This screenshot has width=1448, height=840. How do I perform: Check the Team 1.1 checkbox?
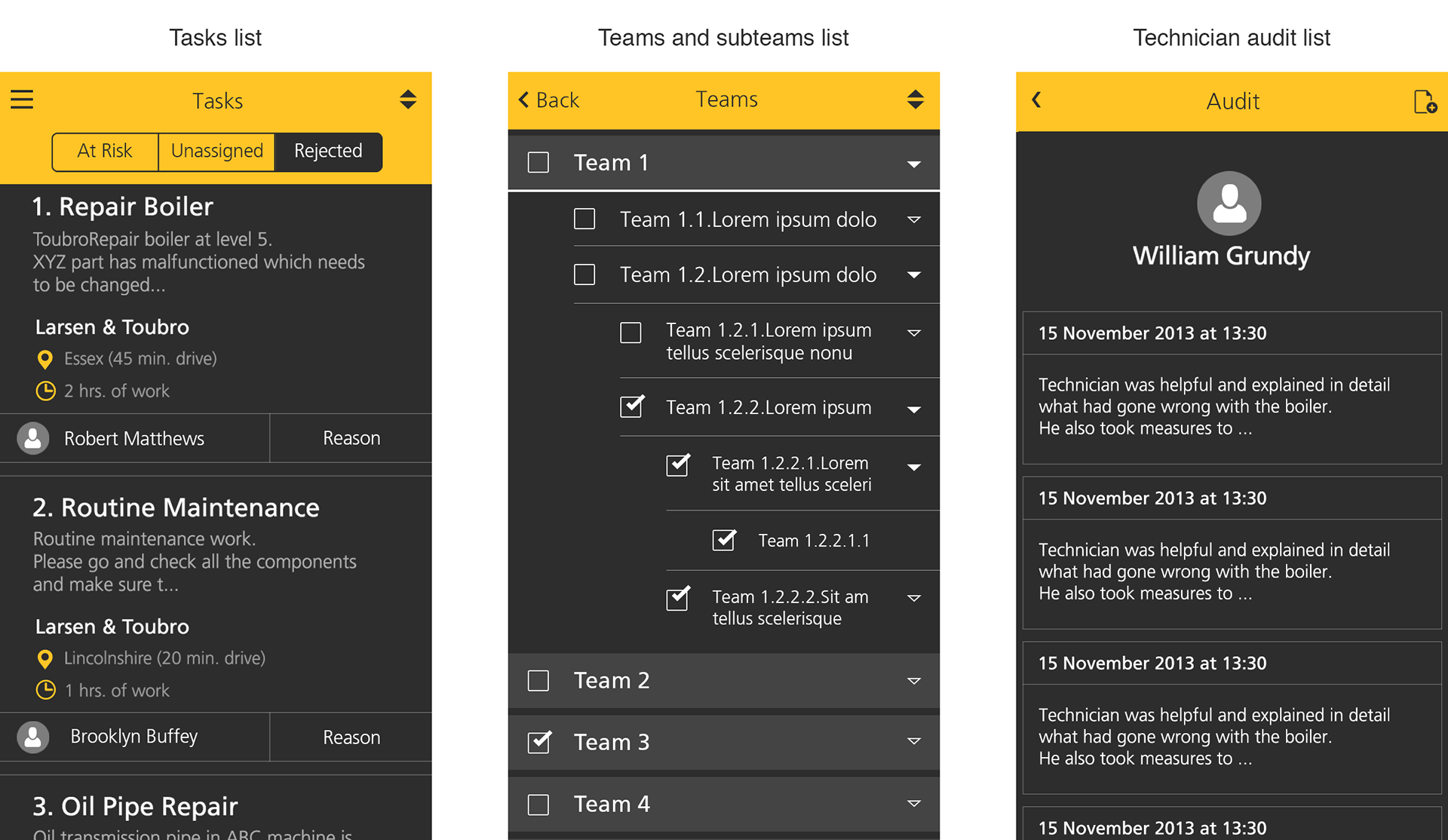coord(584,219)
